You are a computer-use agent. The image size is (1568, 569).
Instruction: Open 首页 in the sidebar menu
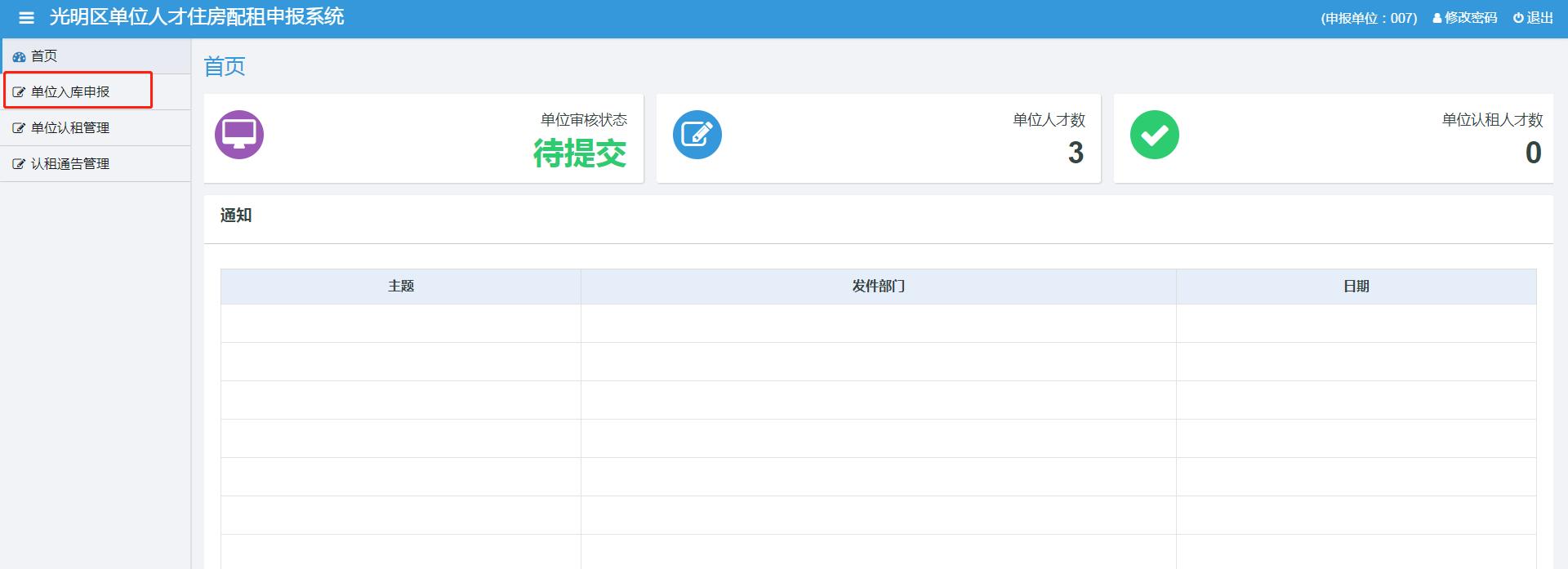pyautogui.click(x=96, y=56)
